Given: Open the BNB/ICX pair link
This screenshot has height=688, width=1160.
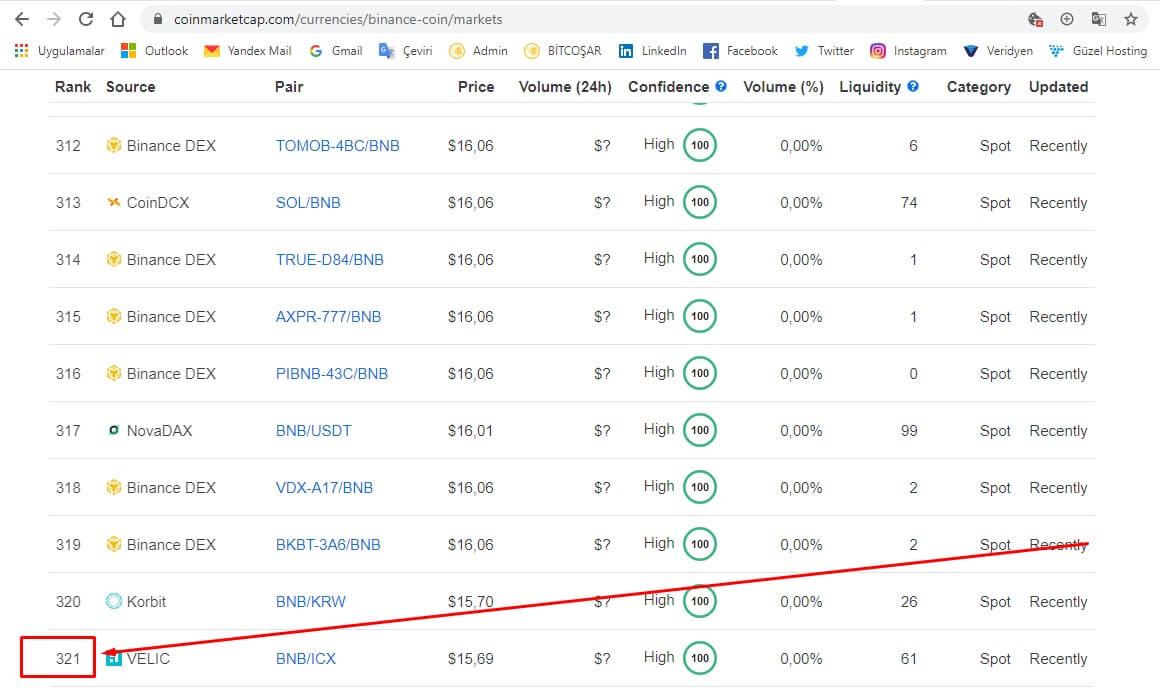Looking at the screenshot, I should pos(306,658).
